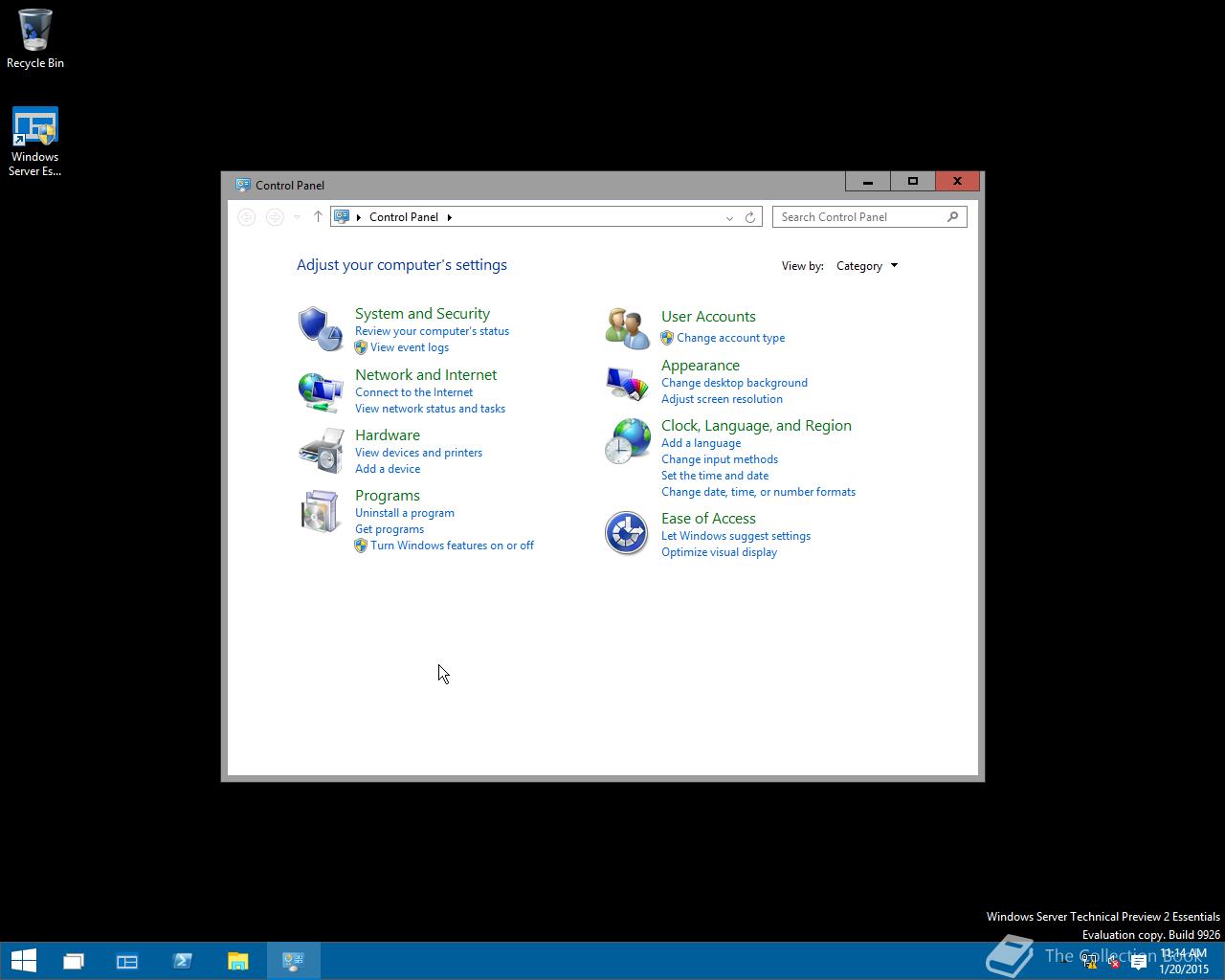Expand the address bar history dropdown
The image size is (1225, 980).
[x=729, y=217]
